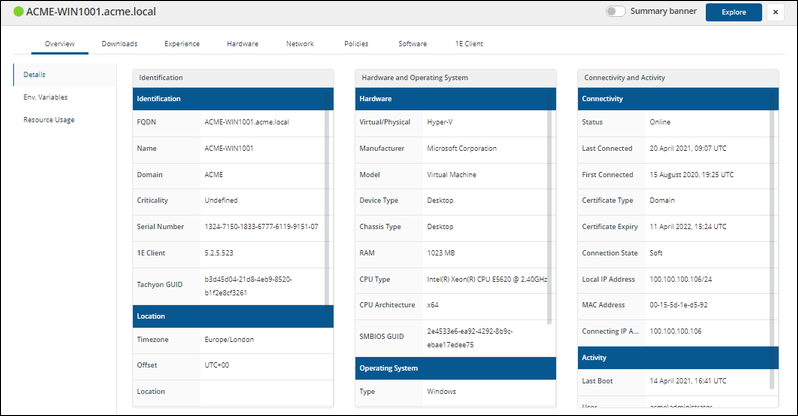Image resolution: width=798 pixels, height=416 pixels.
Task: Go to the Network tab
Action: click(300, 44)
